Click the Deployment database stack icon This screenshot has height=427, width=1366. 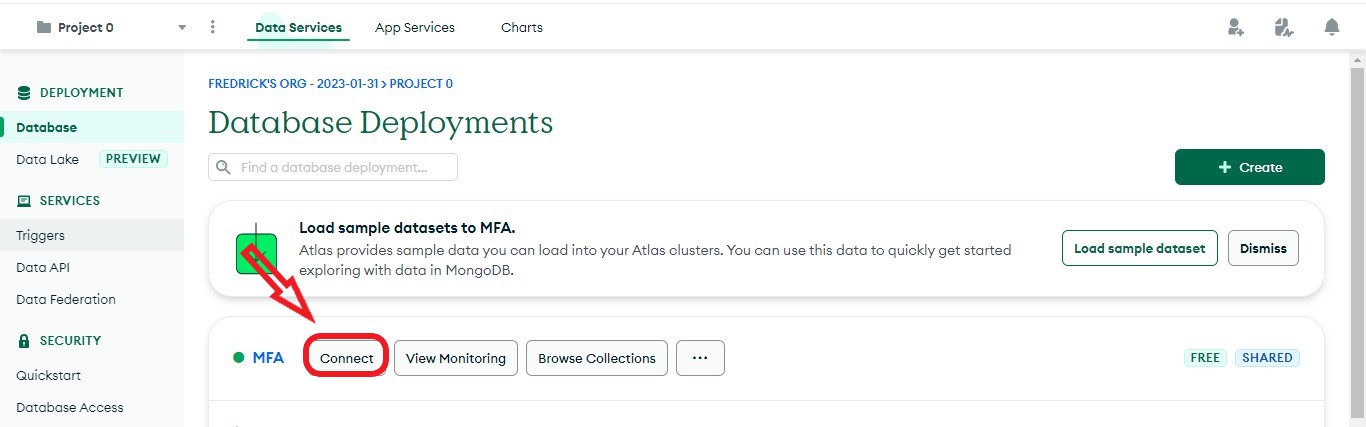(x=24, y=93)
